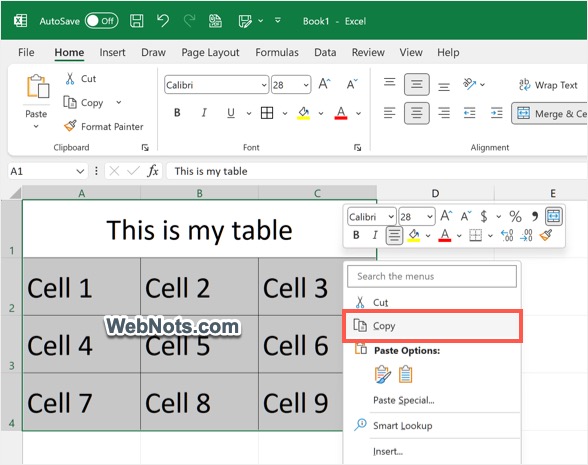Increase font size in the ribbon
This screenshot has height=465, width=588.
pos(324,84)
